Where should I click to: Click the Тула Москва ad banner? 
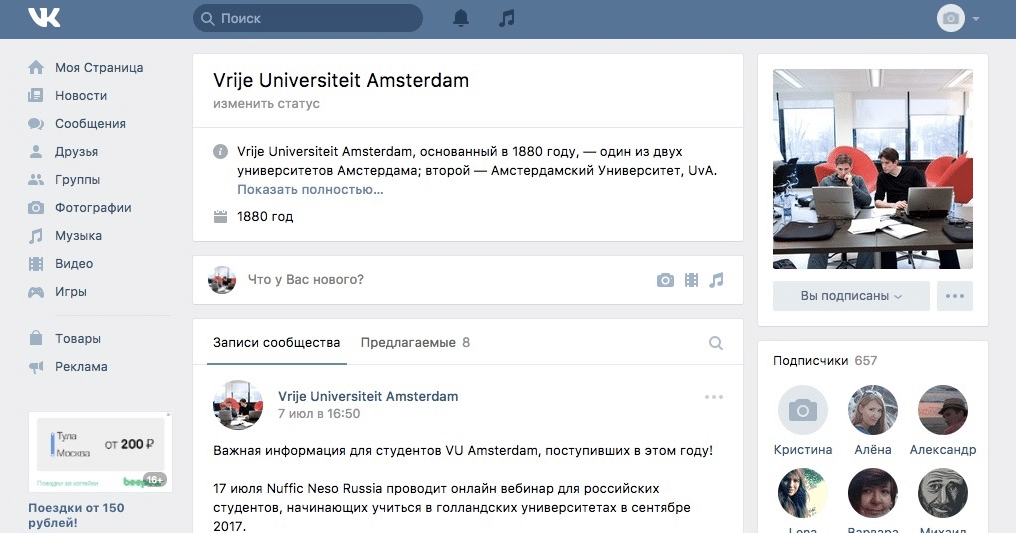tap(100, 452)
